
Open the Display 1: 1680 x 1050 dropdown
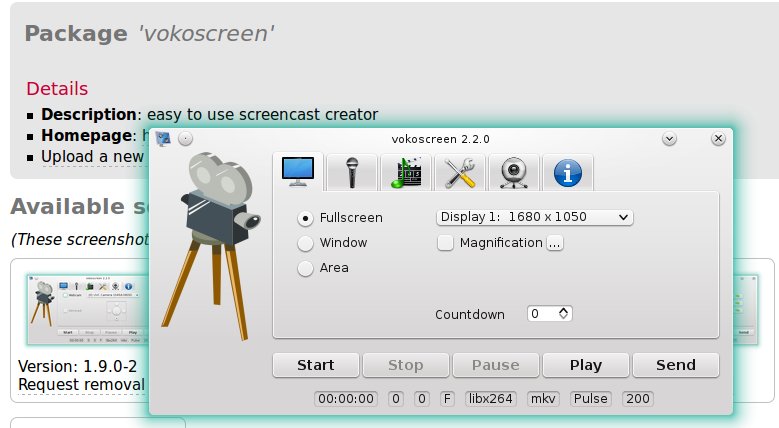535,217
